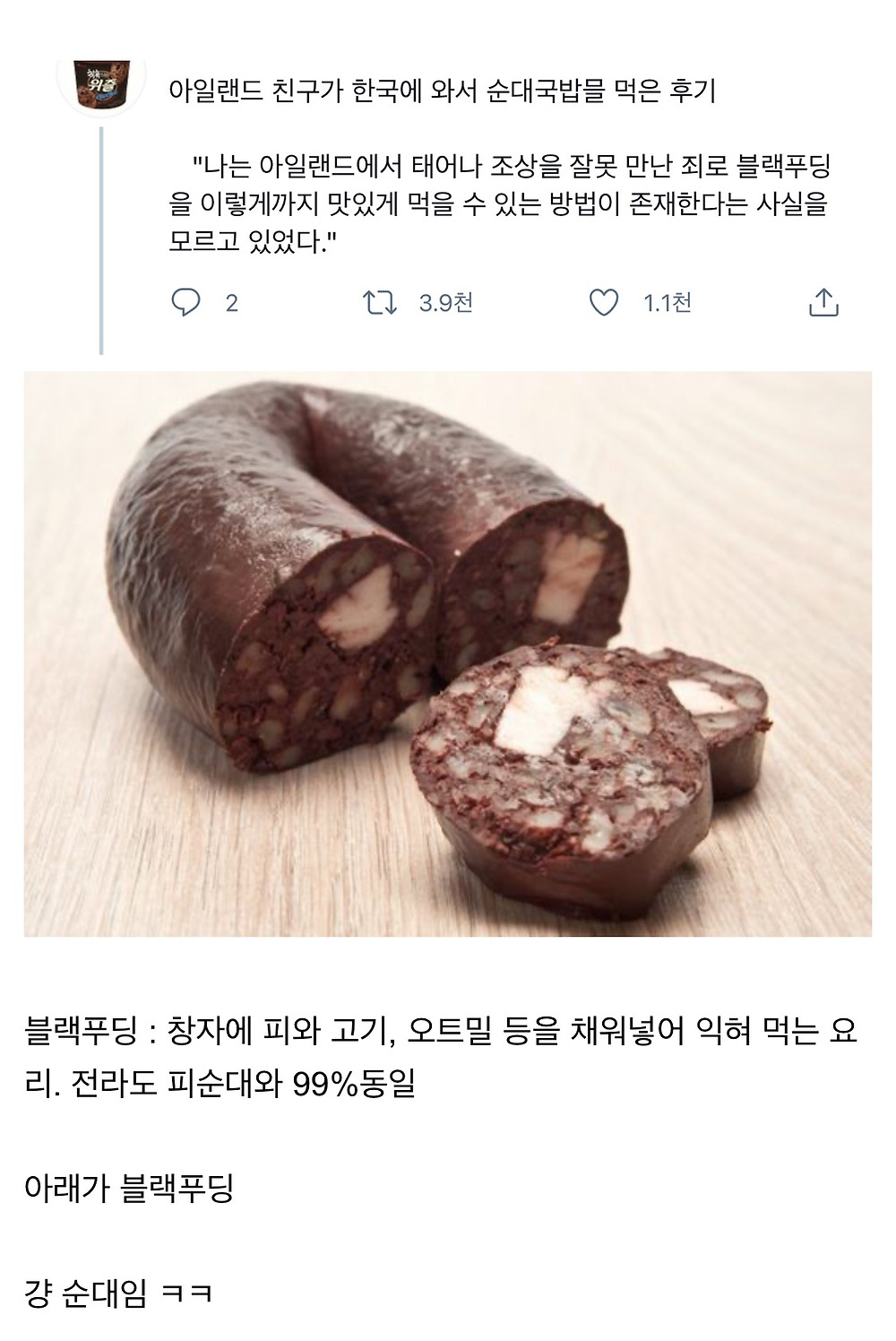Click the 1.1천 likes count

tap(668, 303)
